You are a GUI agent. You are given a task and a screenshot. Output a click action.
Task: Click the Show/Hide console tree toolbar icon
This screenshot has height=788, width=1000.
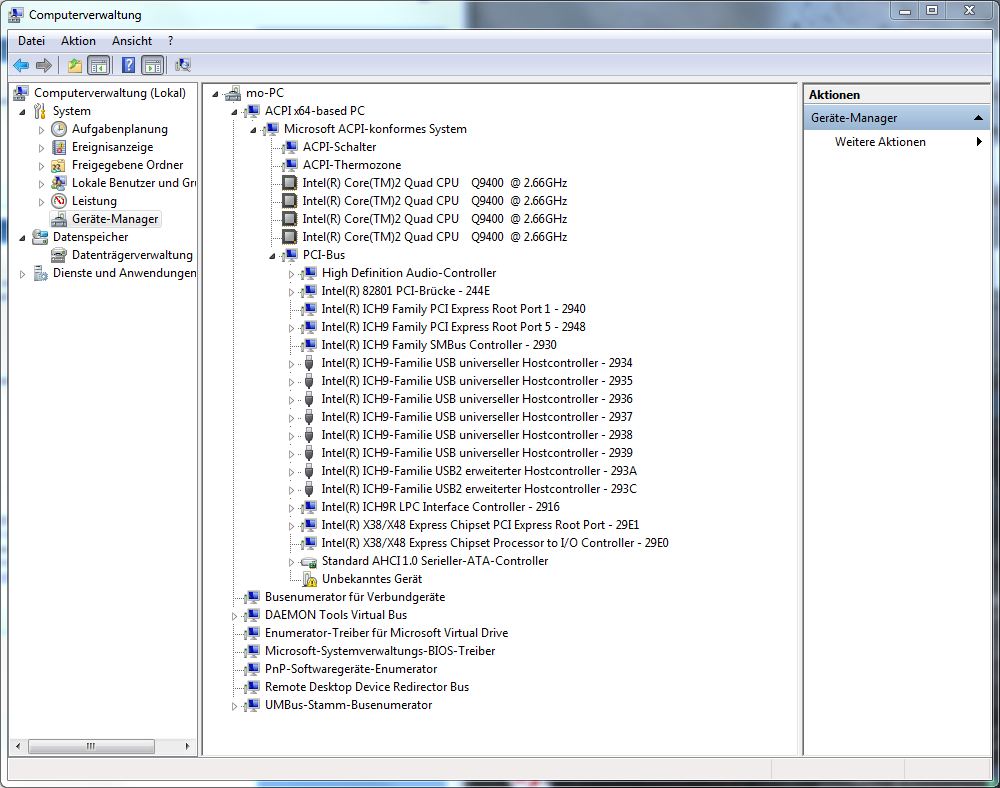coord(98,65)
